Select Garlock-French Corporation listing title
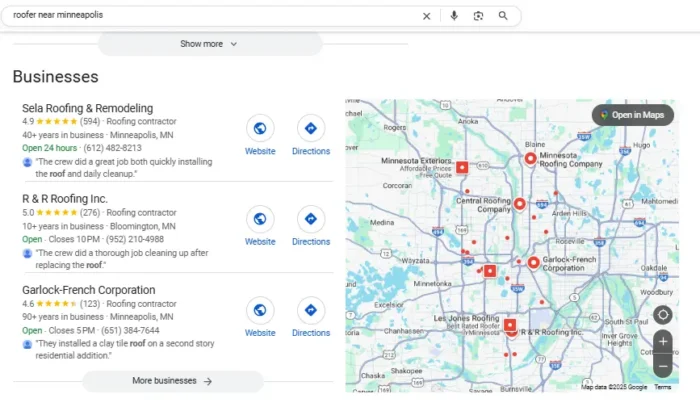This screenshot has width=700, height=407. coord(89,290)
